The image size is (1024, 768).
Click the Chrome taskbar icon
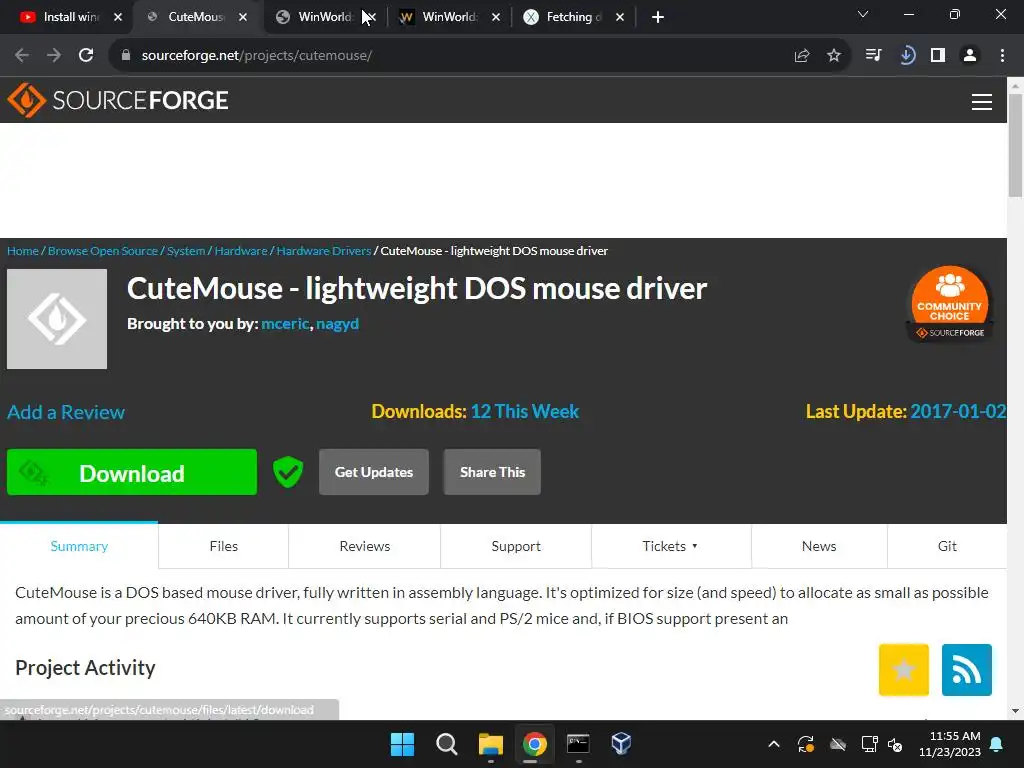[x=534, y=744]
